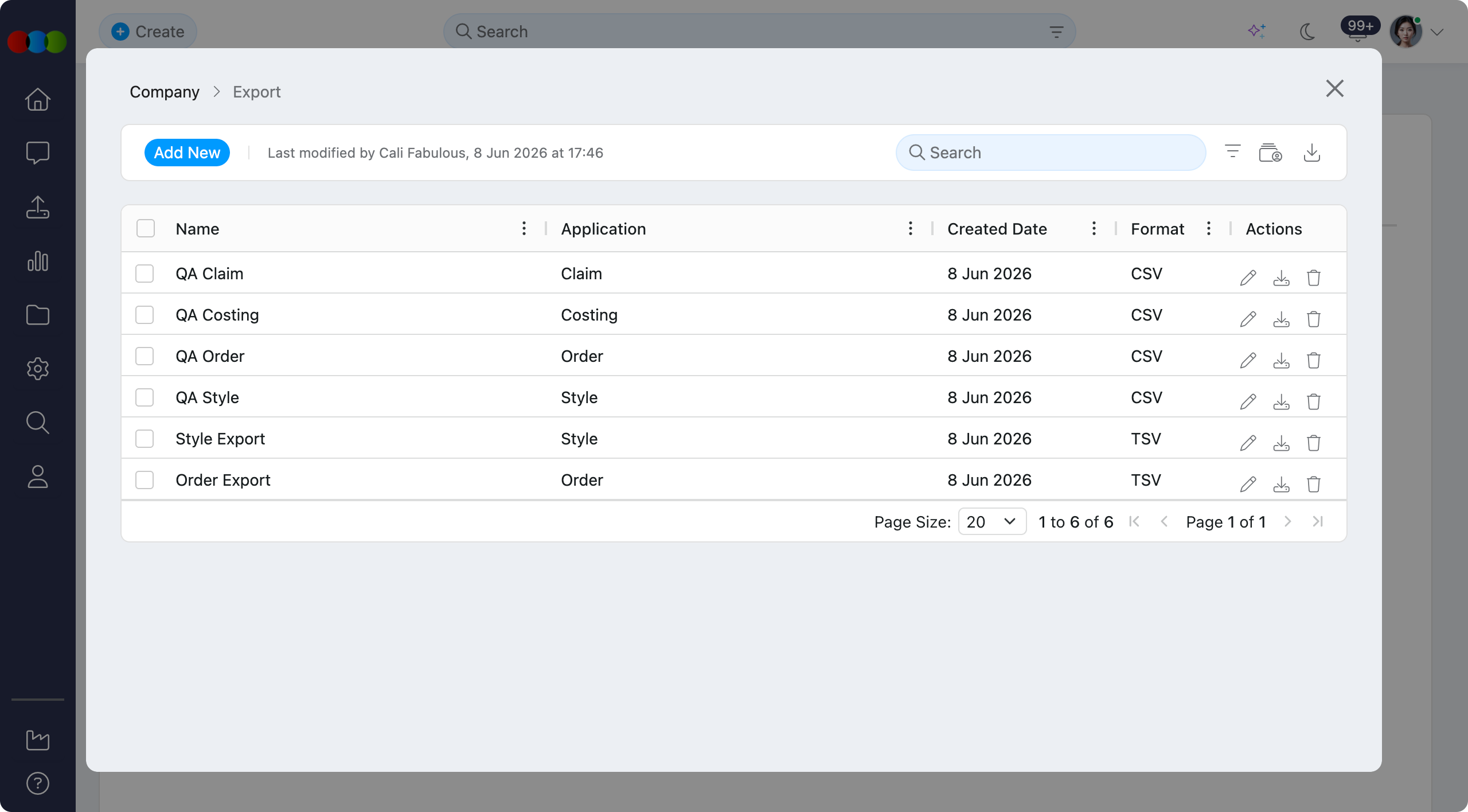
Task: Edit the QA Costing export
Action: pyautogui.click(x=1248, y=319)
